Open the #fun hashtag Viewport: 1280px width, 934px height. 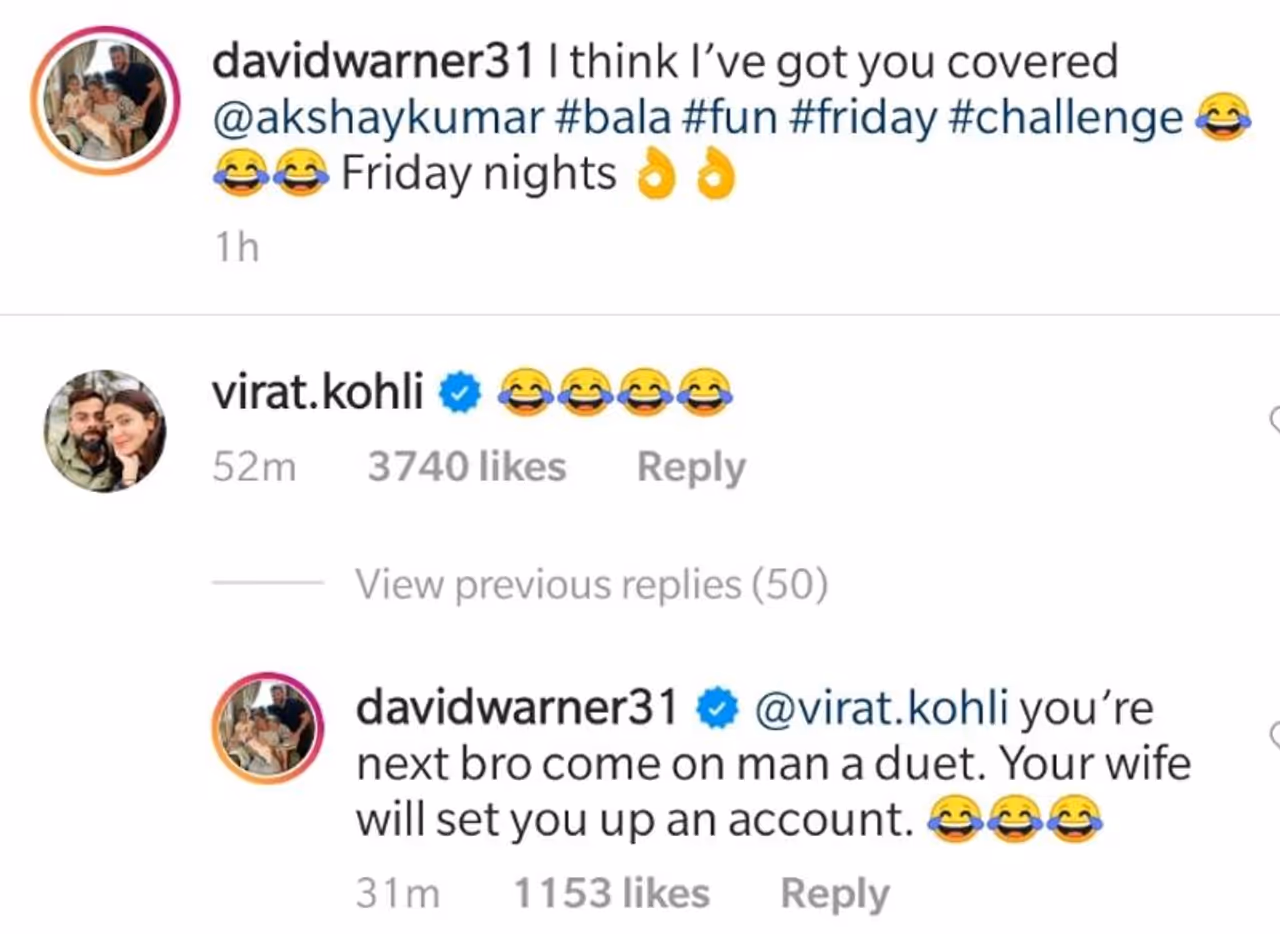point(729,118)
